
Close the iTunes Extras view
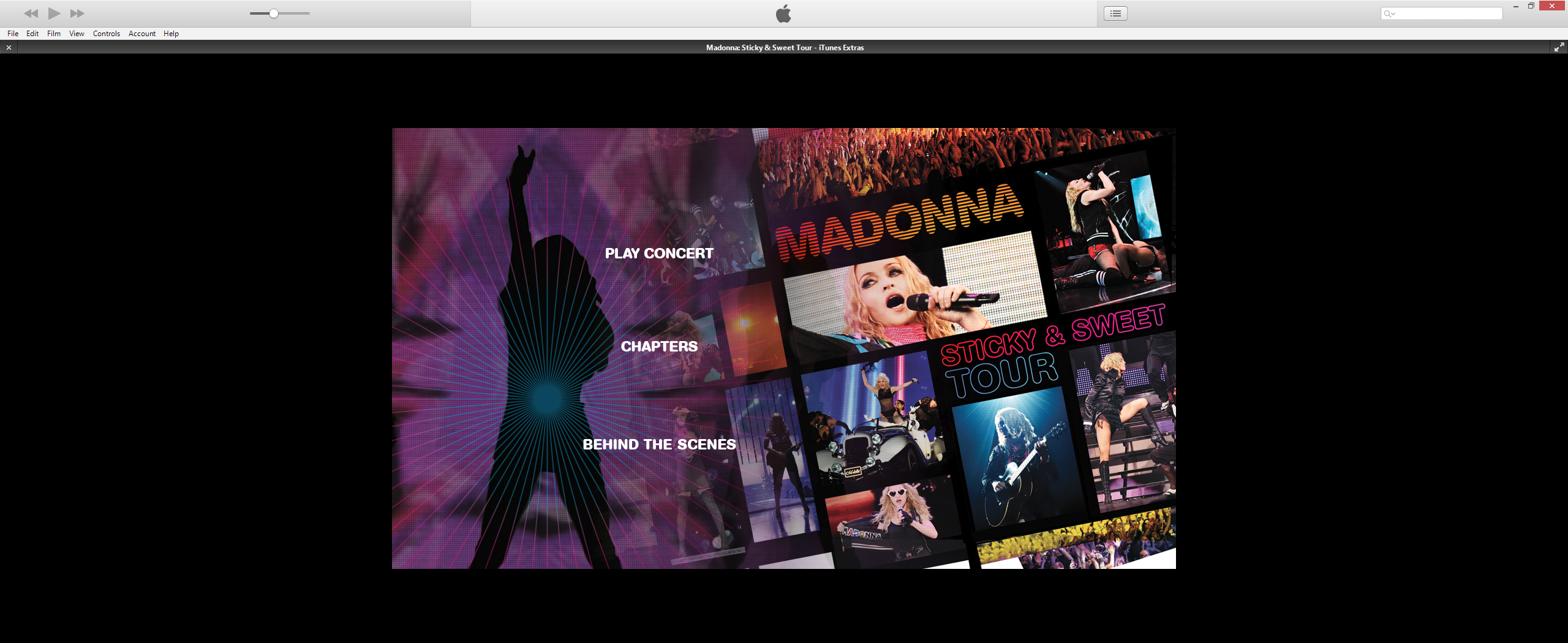(9, 47)
